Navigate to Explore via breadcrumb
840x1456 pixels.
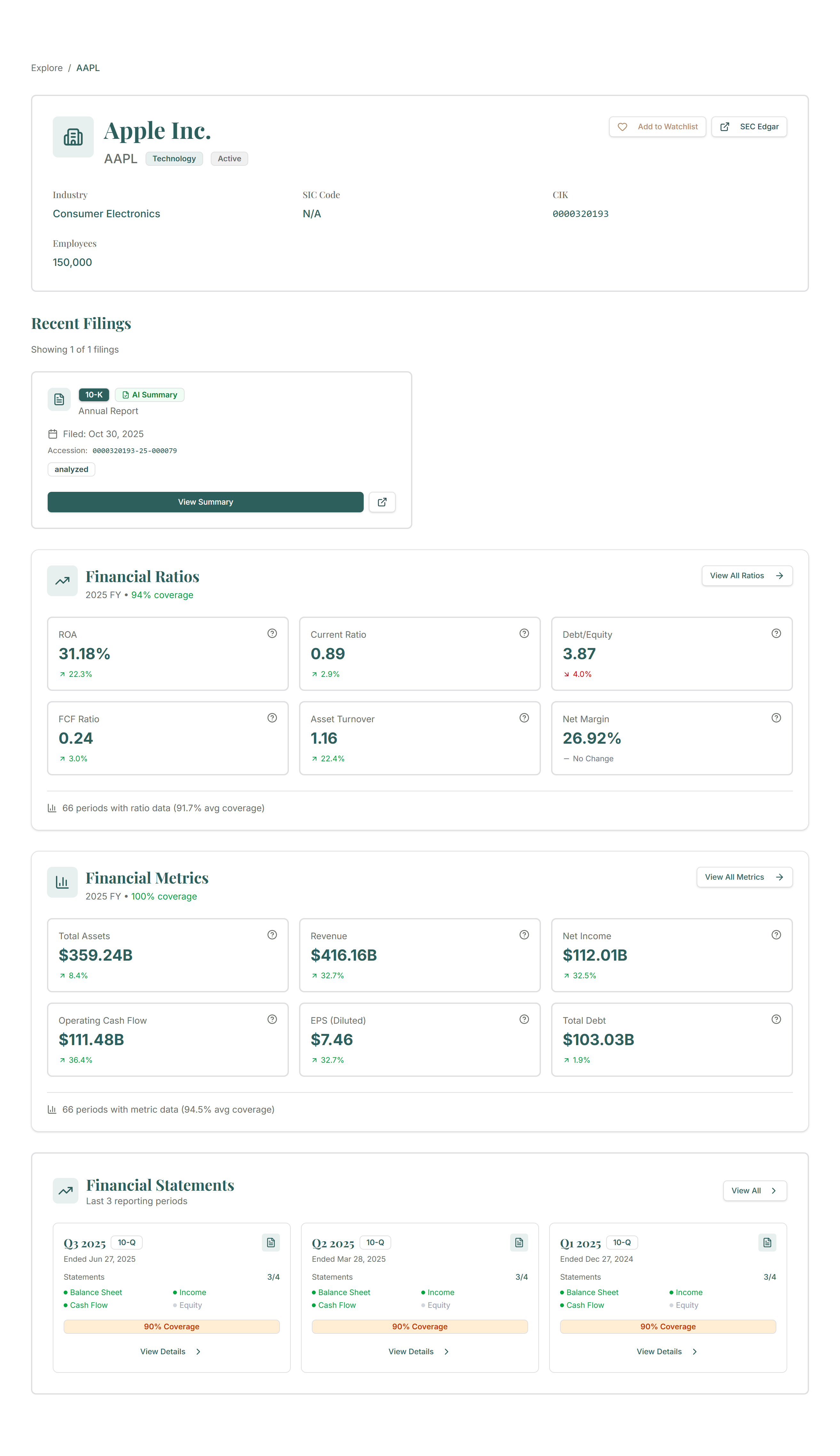click(47, 68)
